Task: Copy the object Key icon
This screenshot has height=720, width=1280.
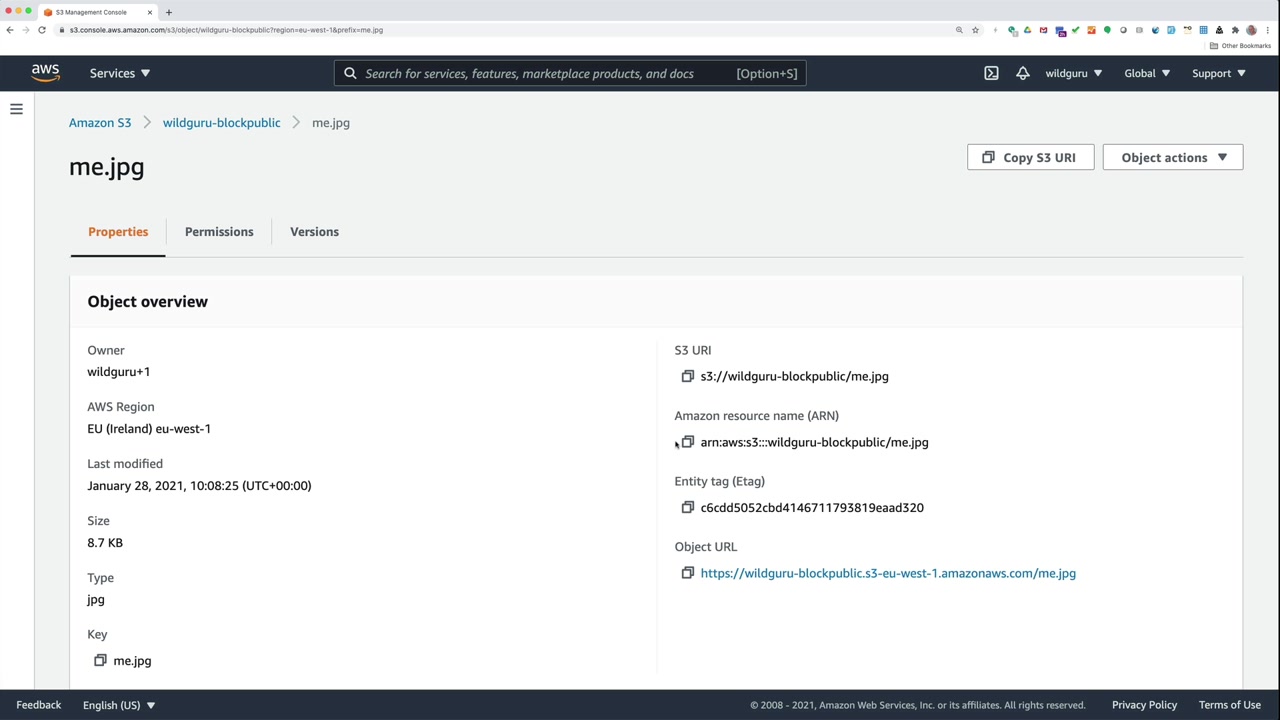Action: click(100, 660)
